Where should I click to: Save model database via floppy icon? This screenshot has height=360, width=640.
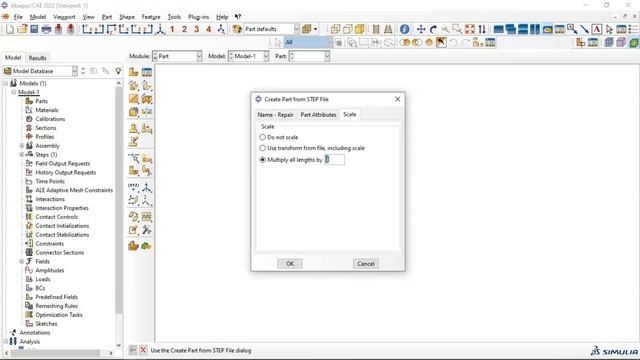click(34, 29)
